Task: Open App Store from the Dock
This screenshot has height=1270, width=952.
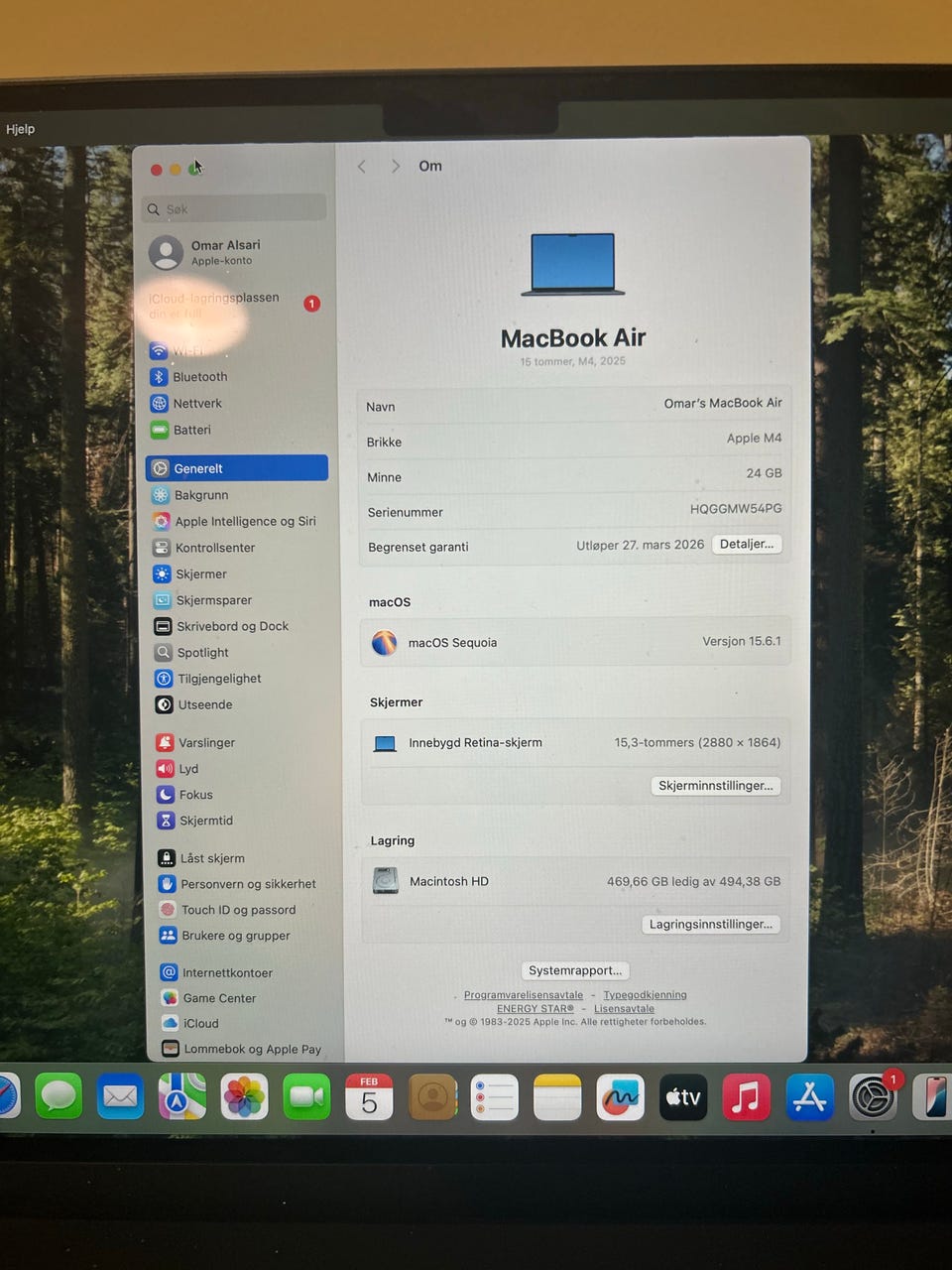Action: click(810, 1097)
